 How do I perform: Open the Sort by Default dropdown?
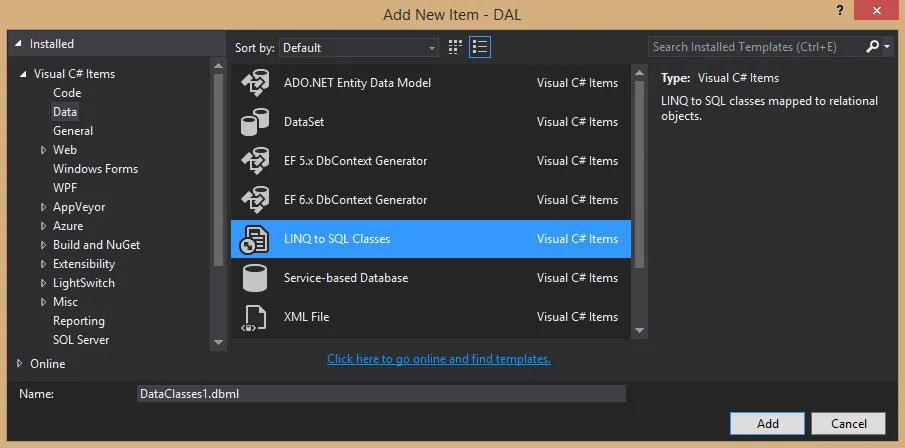(x=358, y=48)
